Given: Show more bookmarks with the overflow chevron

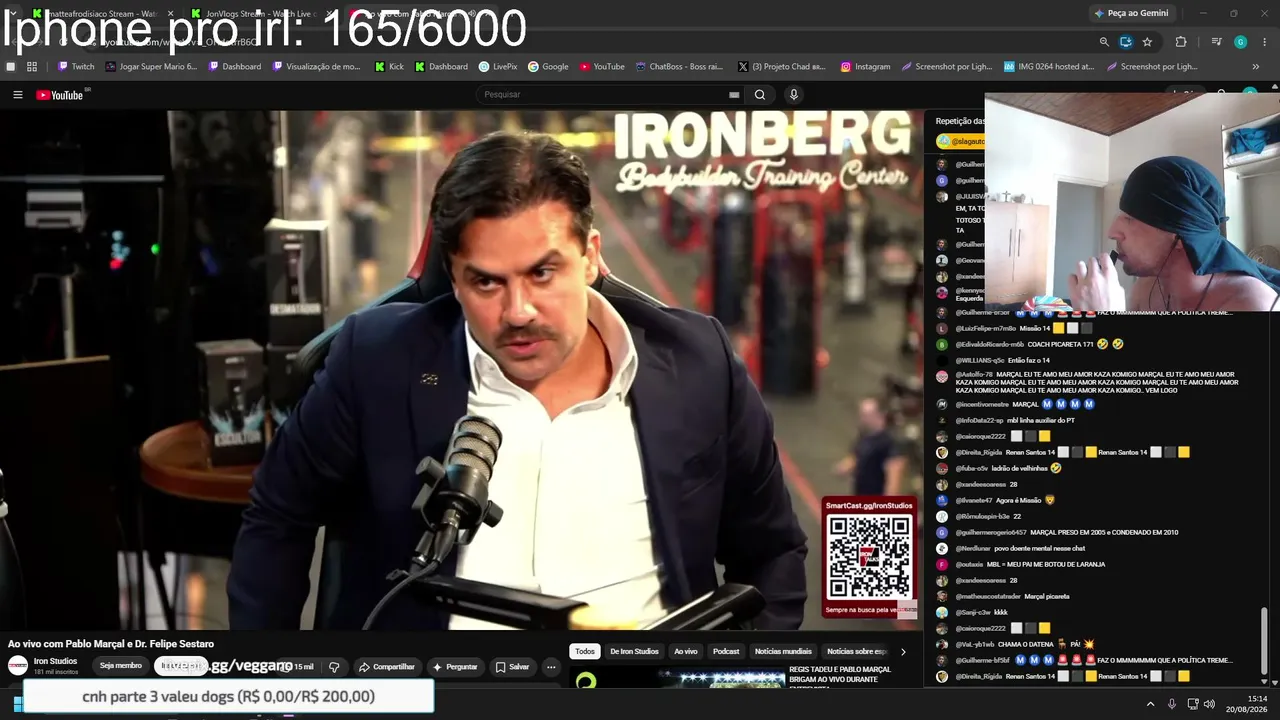Looking at the screenshot, I should coord(1256,67).
